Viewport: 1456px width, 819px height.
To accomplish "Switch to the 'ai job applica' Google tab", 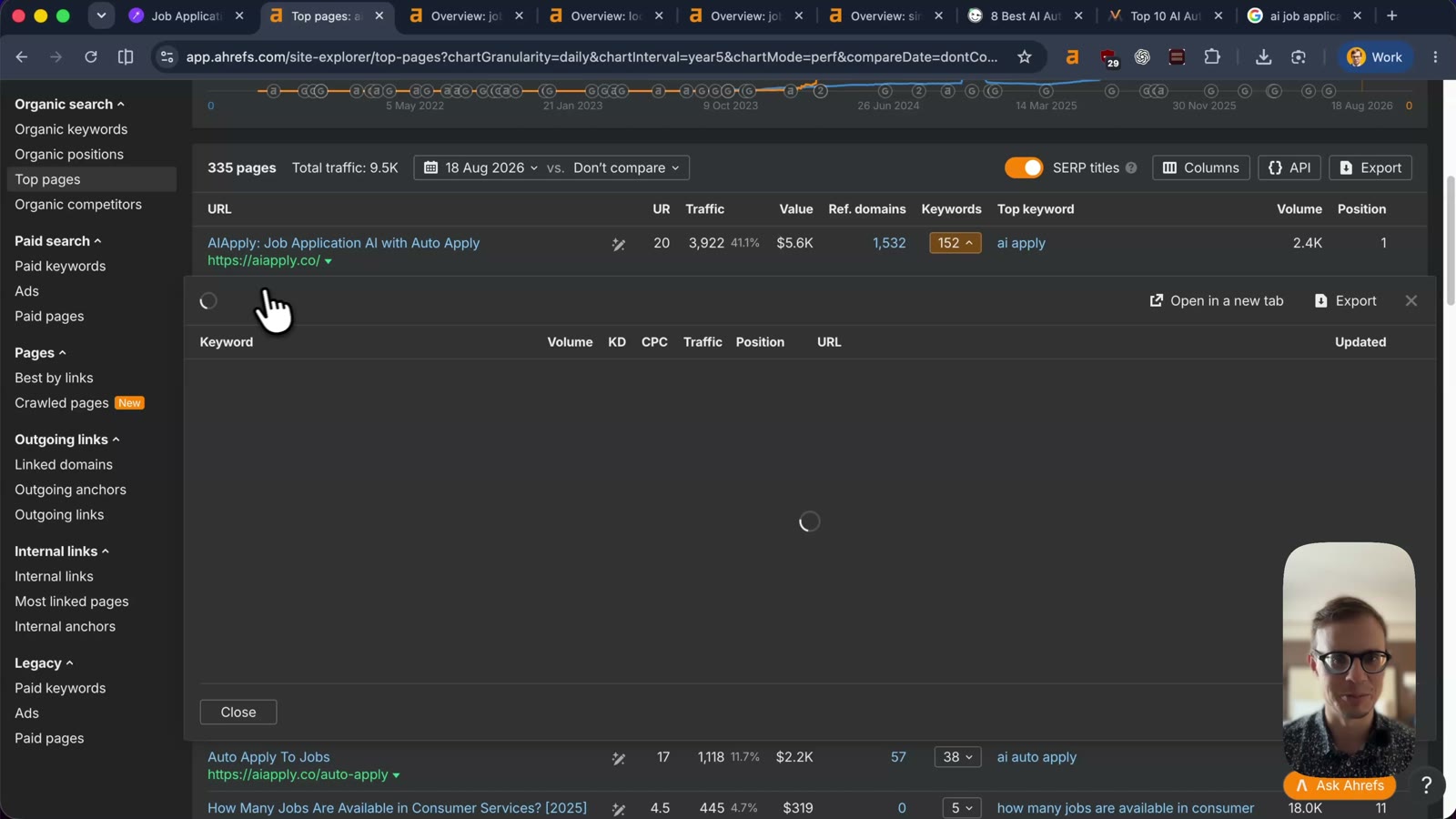I will point(1304,15).
